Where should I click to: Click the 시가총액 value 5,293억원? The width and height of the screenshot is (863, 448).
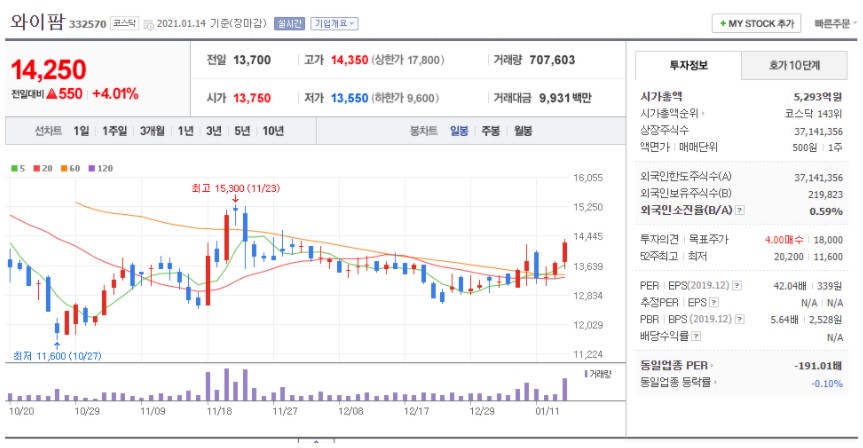tap(818, 97)
